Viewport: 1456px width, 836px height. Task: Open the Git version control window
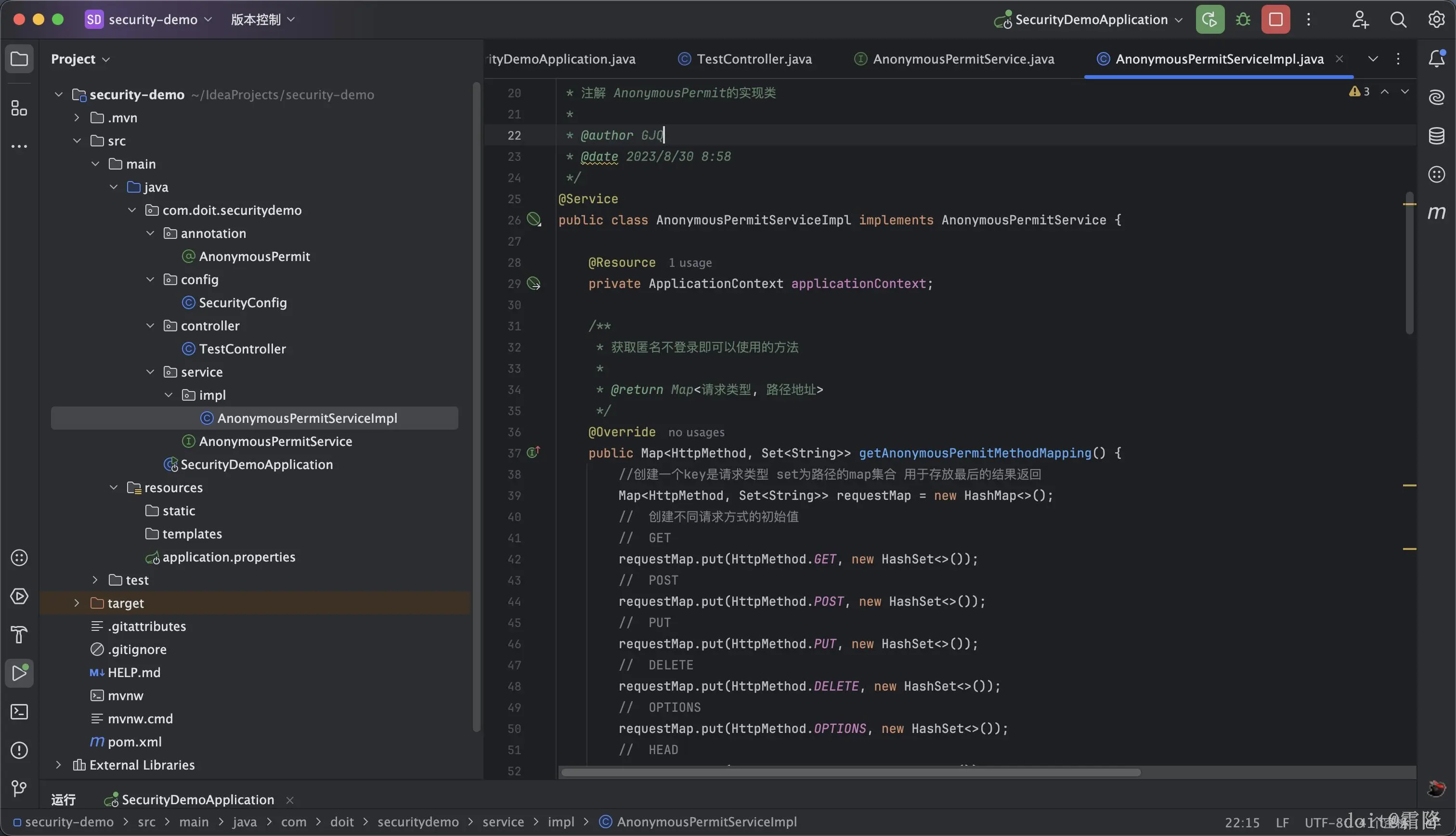19,788
